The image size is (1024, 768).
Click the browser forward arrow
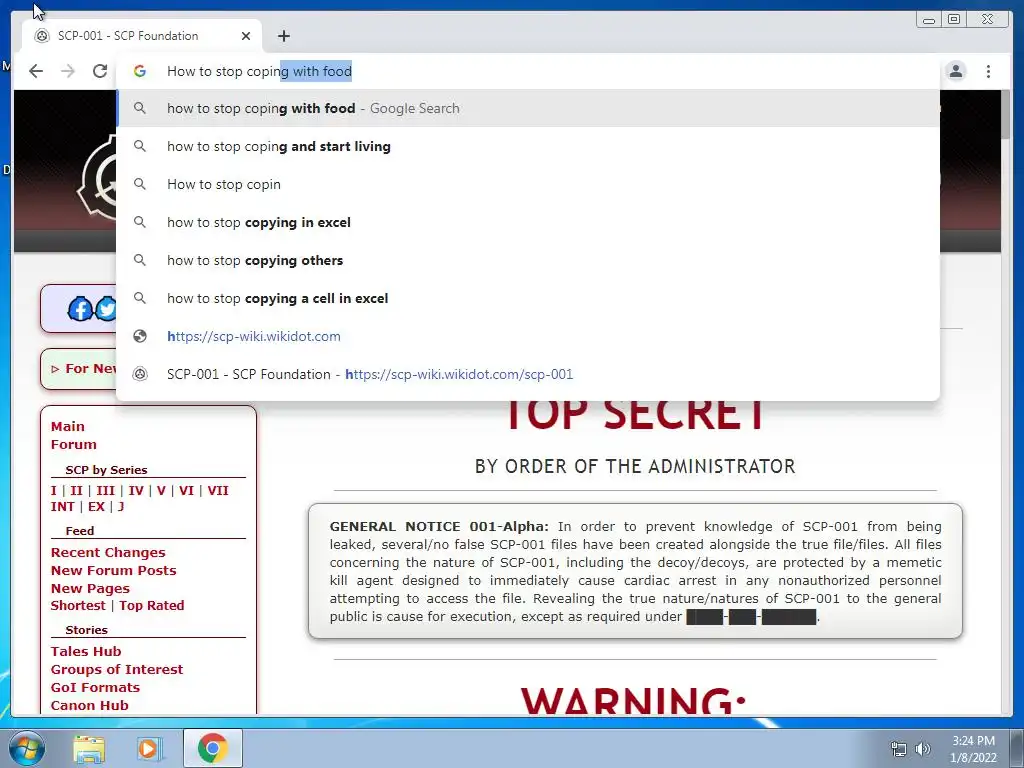click(x=68, y=71)
